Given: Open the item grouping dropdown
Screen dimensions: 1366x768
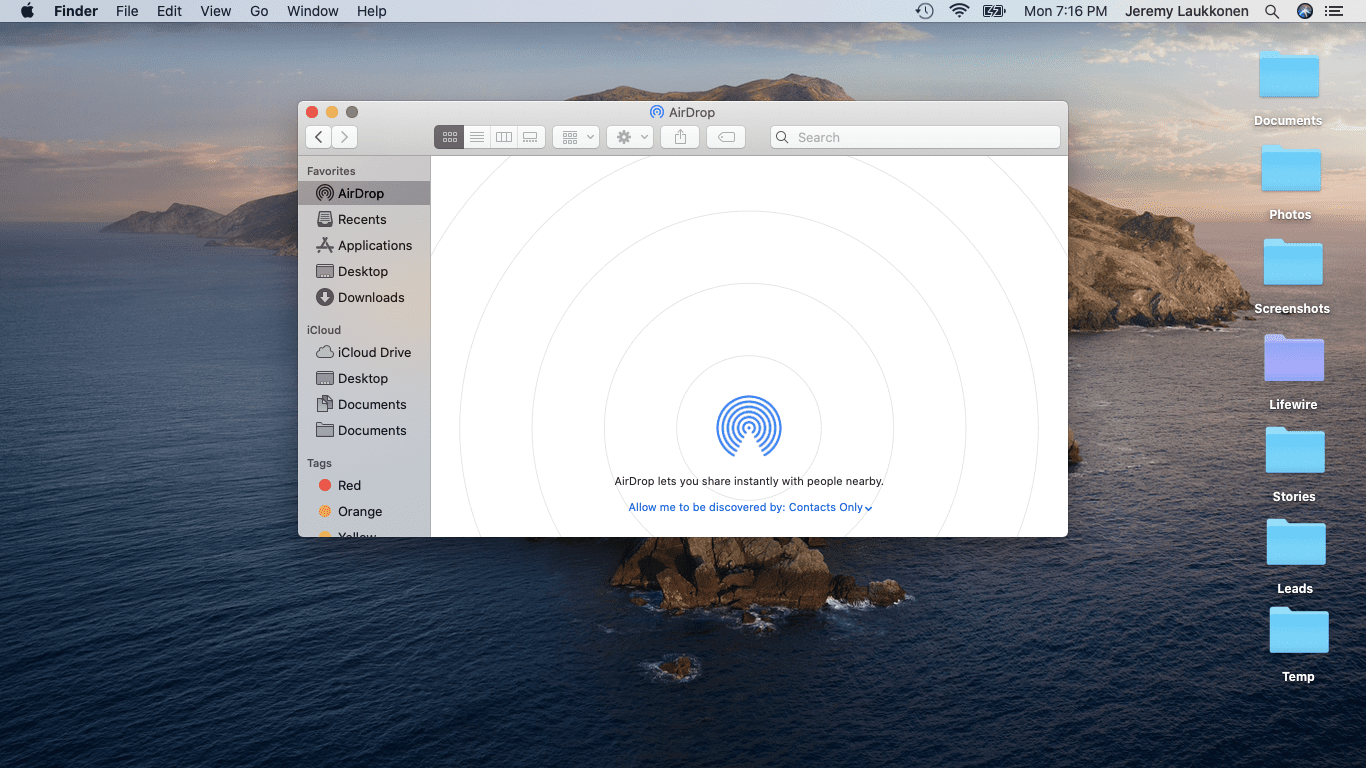Looking at the screenshot, I should pos(576,137).
